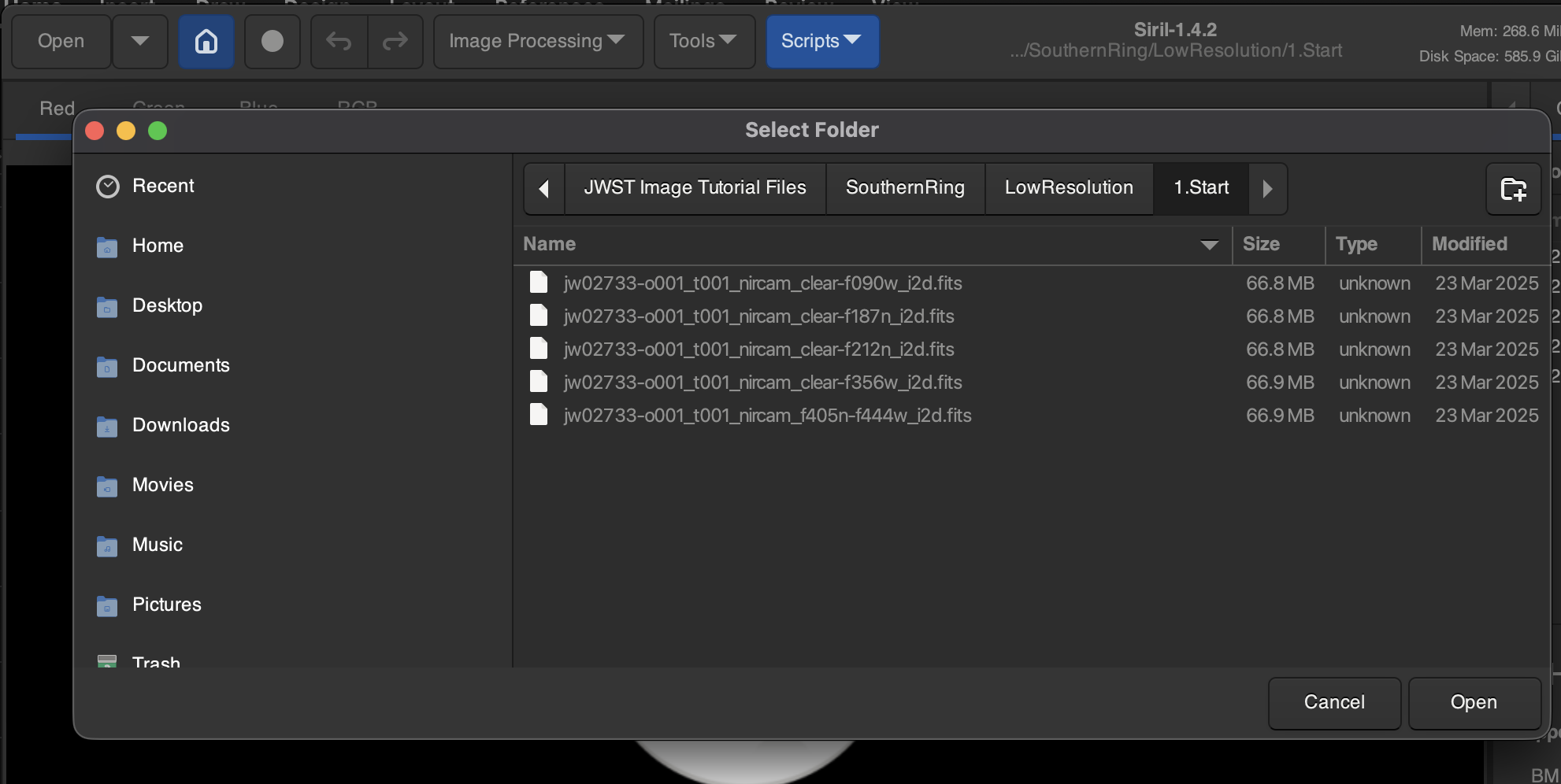Expand the arrow next to Open button
Screen dimensions: 1561x784
139,41
